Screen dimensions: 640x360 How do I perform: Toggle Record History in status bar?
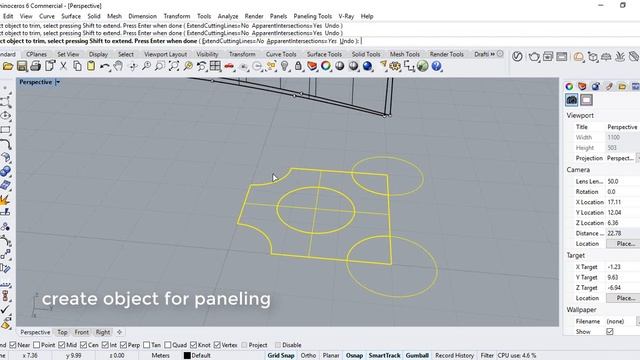point(454,356)
